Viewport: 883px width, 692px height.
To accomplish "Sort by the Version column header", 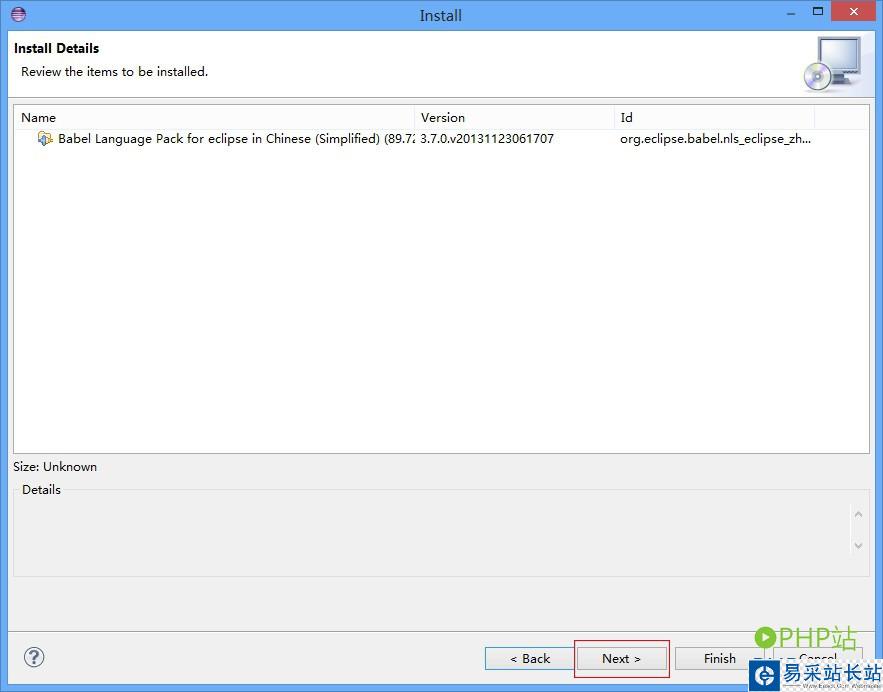I will tap(515, 118).
